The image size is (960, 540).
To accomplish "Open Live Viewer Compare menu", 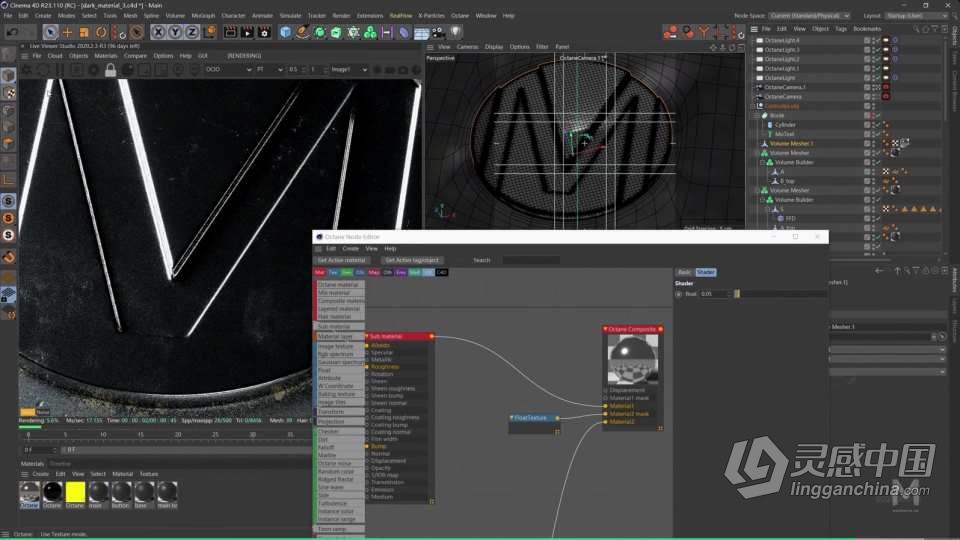I will pyautogui.click(x=135, y=56).
